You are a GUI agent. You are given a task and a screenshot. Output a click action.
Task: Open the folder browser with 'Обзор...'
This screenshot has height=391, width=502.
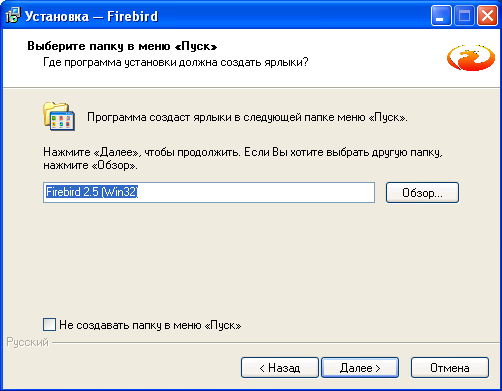pyautogui.click(x=422, y=192)
